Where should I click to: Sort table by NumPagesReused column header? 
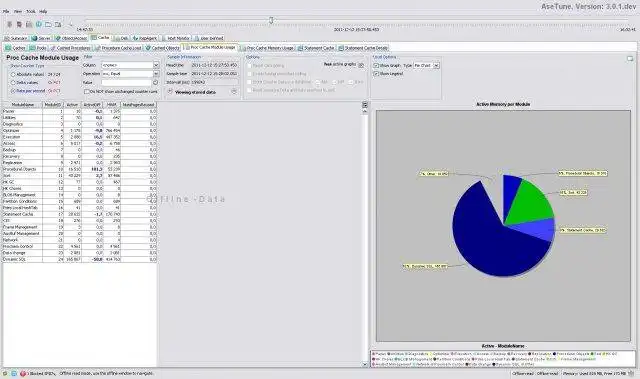click(139, 105)
